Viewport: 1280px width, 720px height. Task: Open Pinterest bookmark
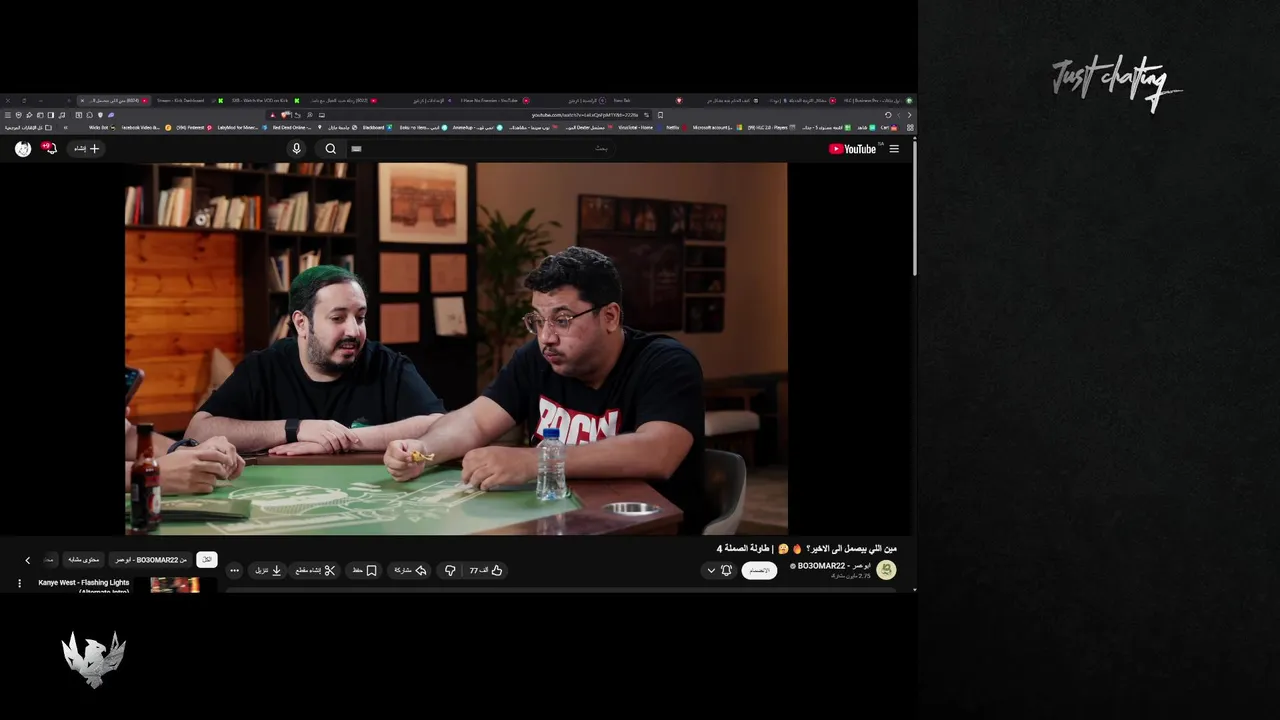(194, 127)
